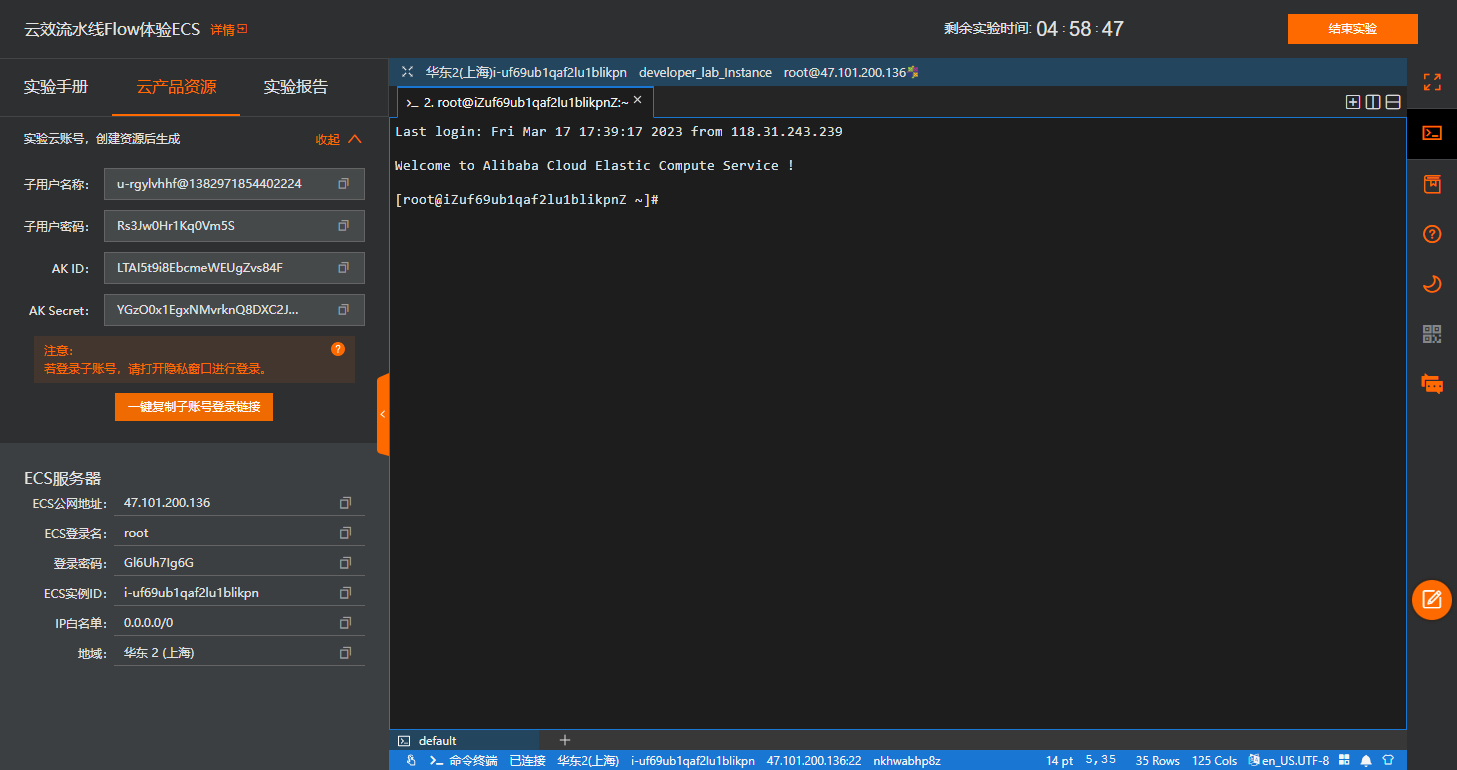
Task: Click the orange round edit notes button
Action: coord(1432,600)
